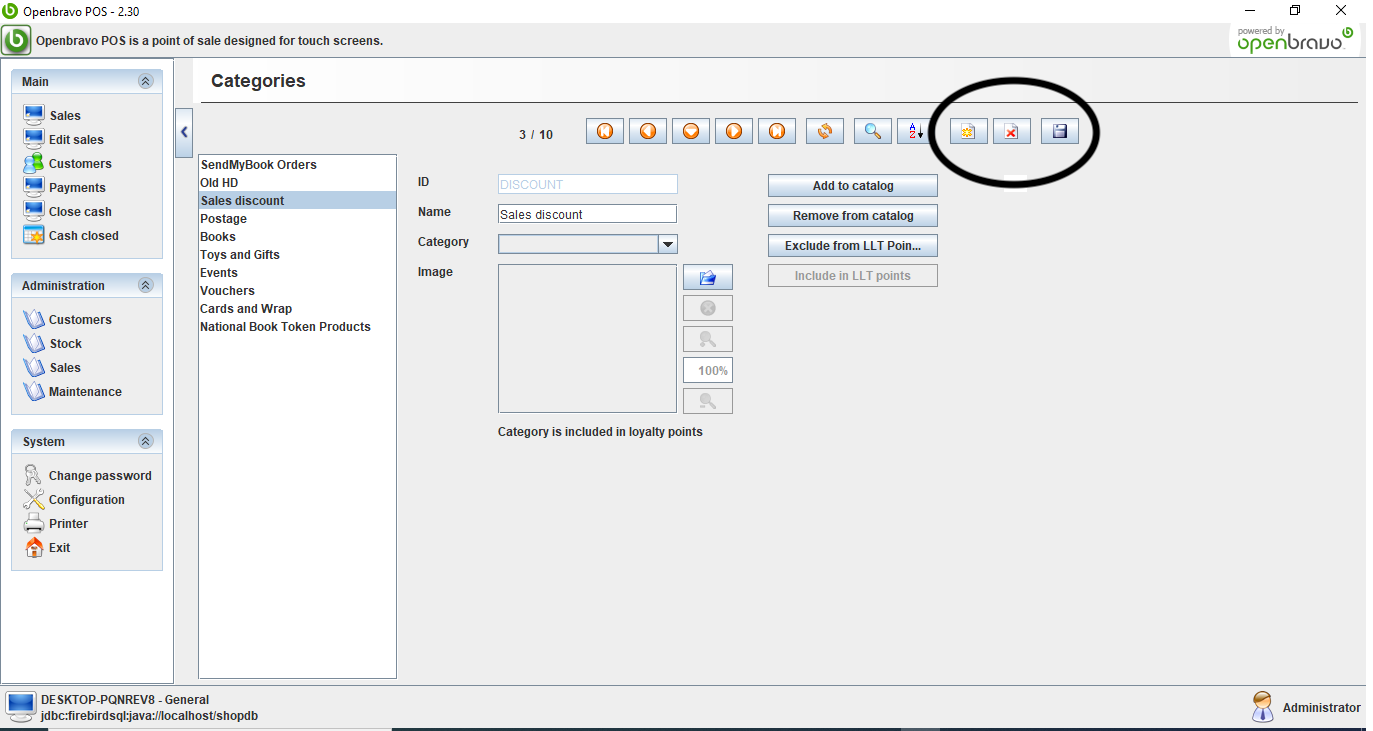The width and height of the screenshot is (1373, 731).
Task: Jump to last record button
Action: [x=777, y=131]
